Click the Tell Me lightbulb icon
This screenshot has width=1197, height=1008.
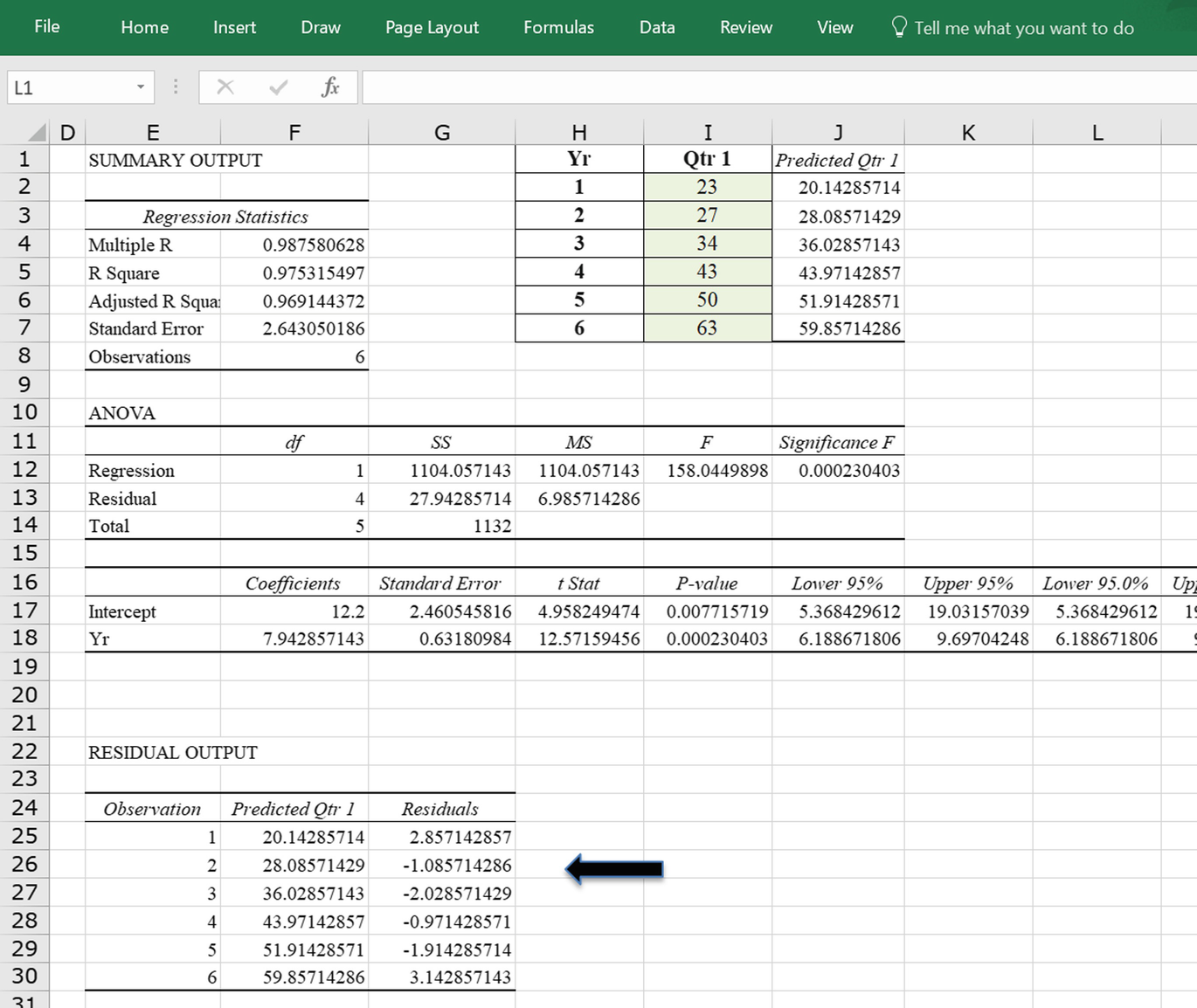pos(898,27)
